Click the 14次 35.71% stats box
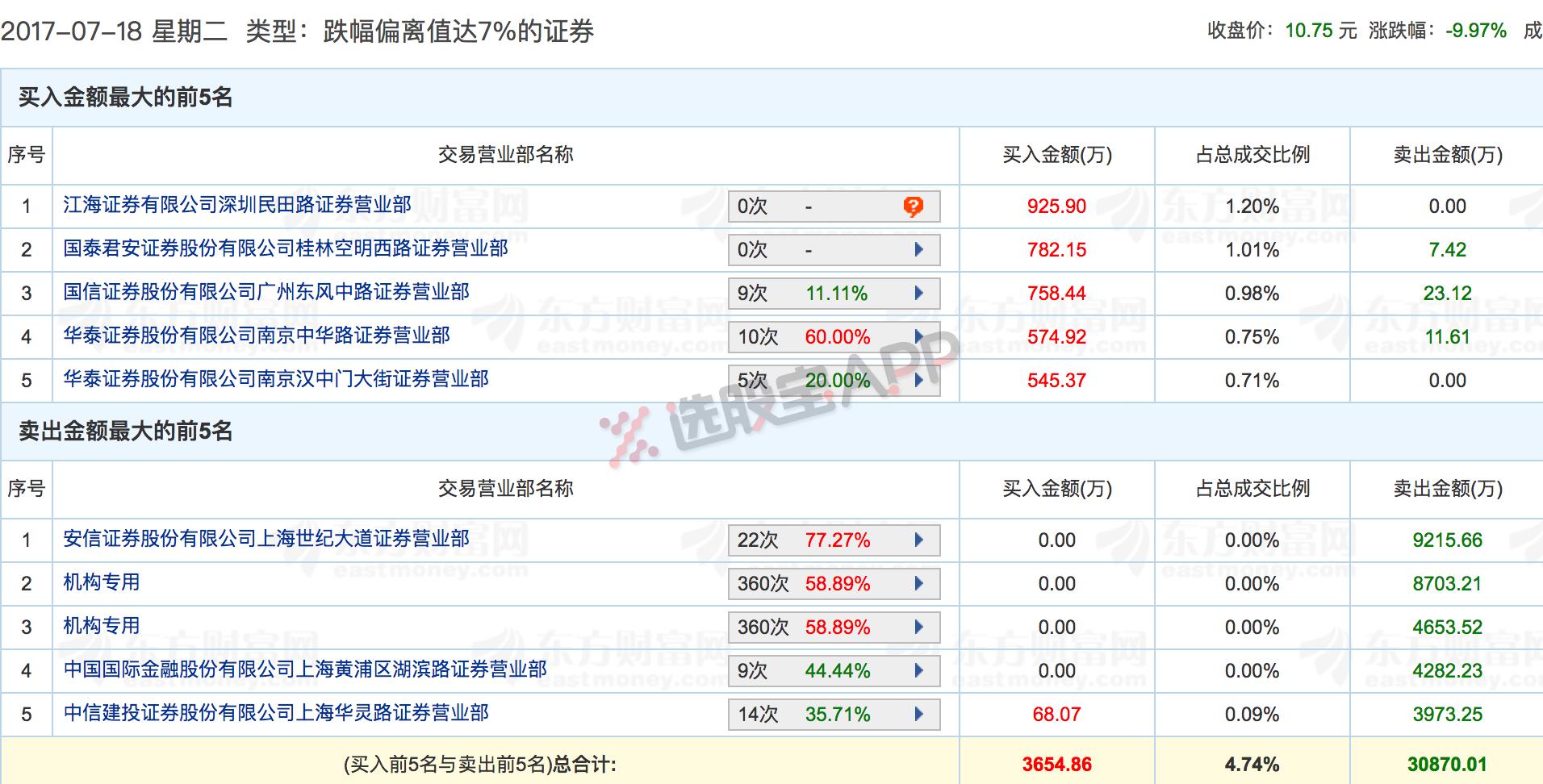The image size is (1543, 784). (x=834, y=715)
